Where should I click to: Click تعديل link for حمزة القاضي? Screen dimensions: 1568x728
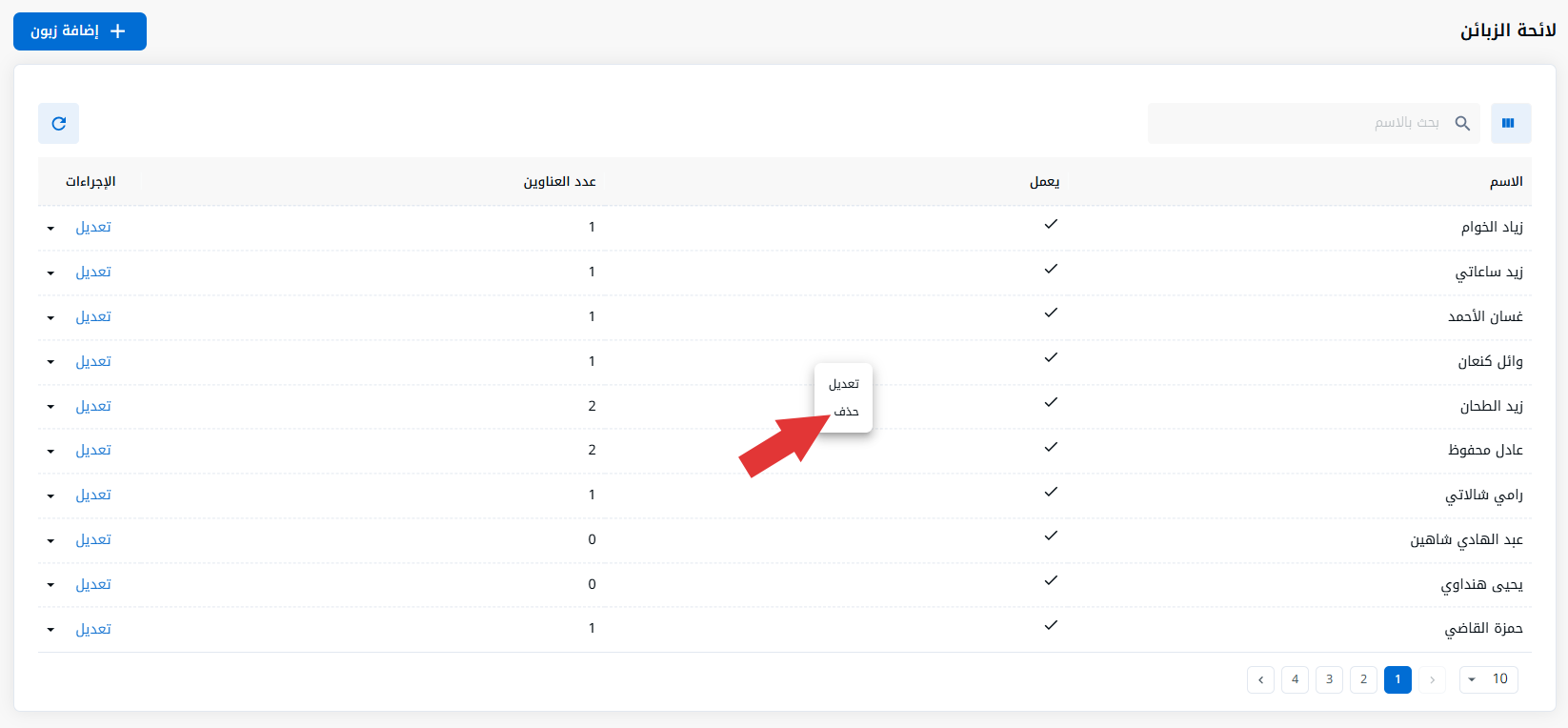coord(93,629)
